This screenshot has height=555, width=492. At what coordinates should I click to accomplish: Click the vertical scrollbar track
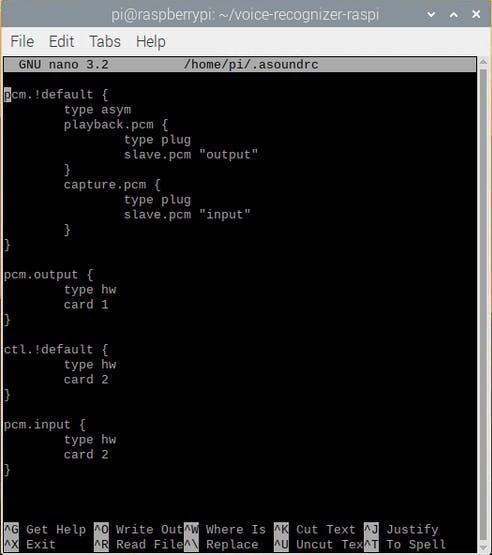[x=483, y=304]
